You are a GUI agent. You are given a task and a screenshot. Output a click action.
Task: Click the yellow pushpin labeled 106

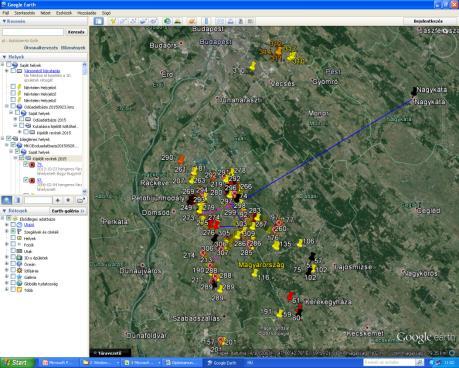(300, 243)
